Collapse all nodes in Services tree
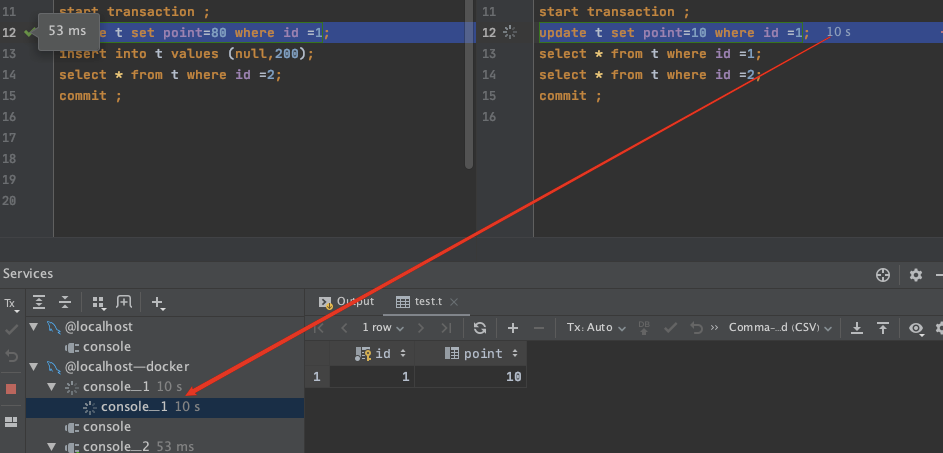Screen dimensions: 943x453 coord(65,302)
